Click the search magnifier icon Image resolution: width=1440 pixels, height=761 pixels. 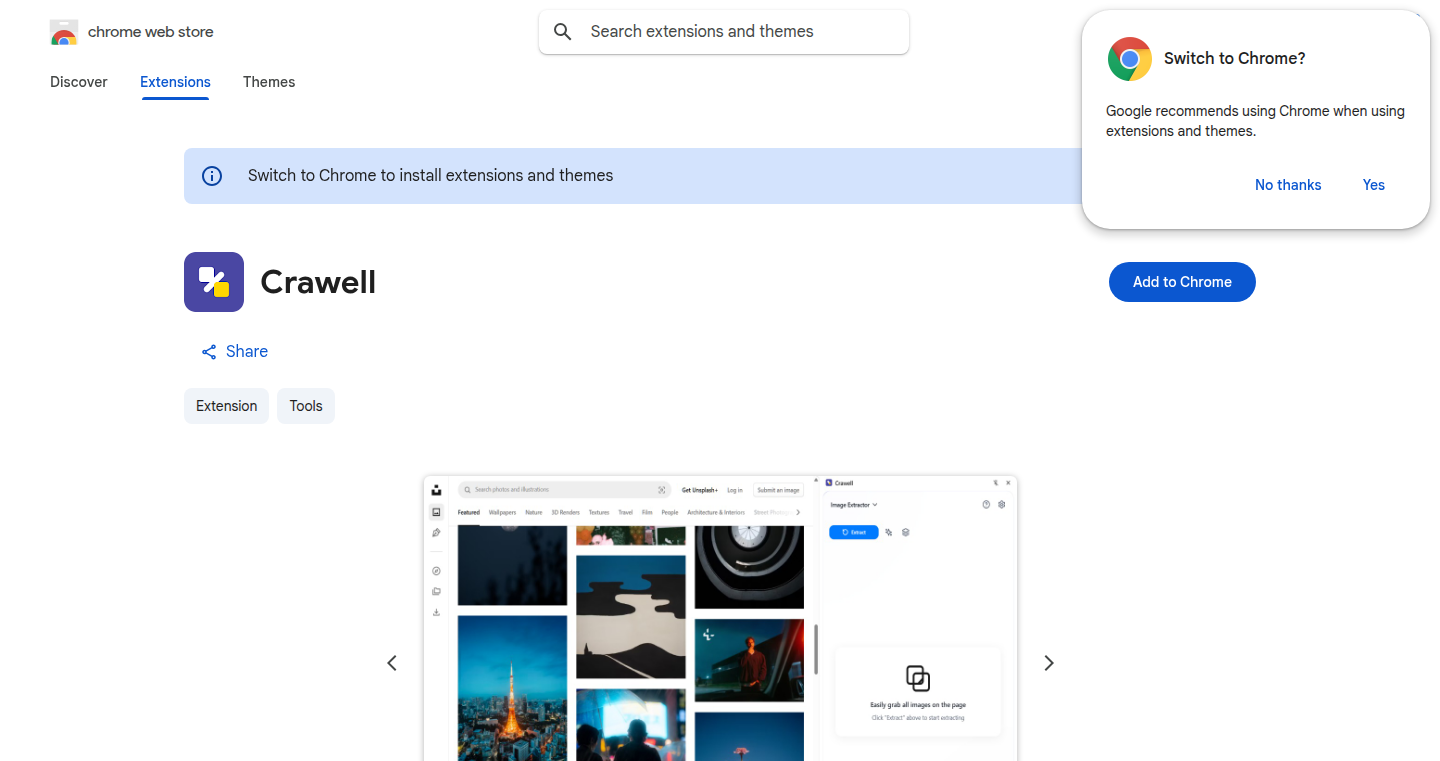click(563, 32)
